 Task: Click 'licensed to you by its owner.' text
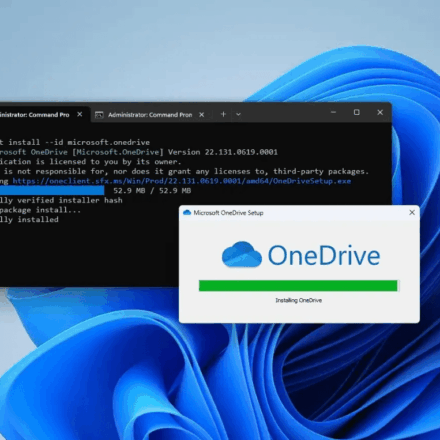[x=115, y=162]
